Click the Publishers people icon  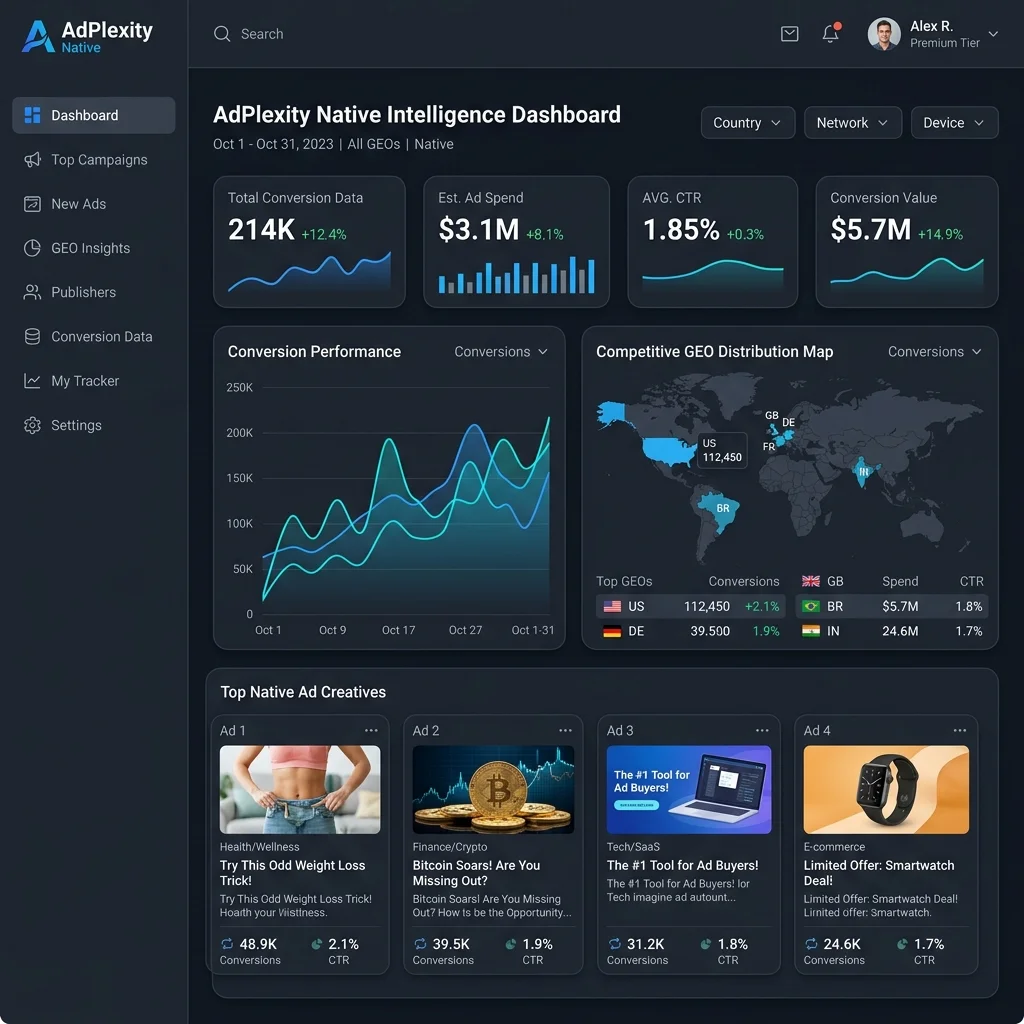(32, 292)
